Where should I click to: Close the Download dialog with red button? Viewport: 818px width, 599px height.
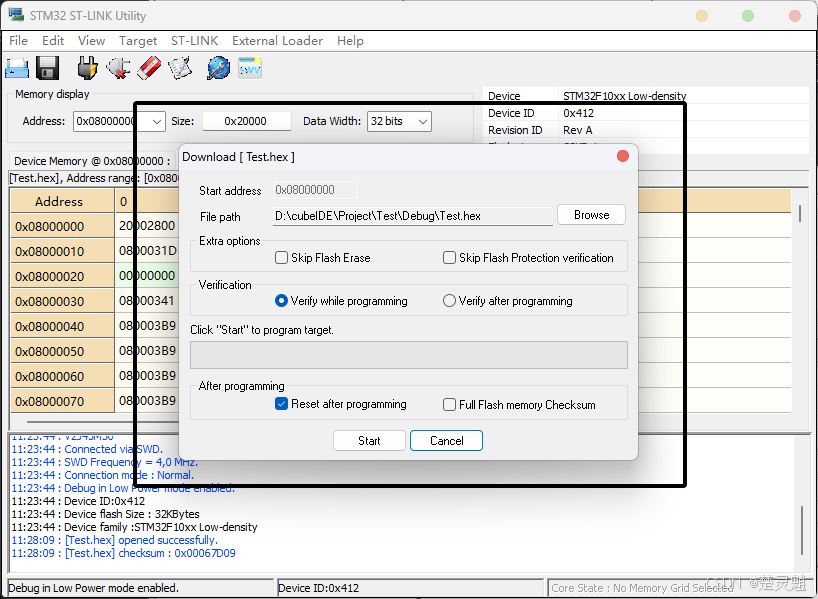622,156
